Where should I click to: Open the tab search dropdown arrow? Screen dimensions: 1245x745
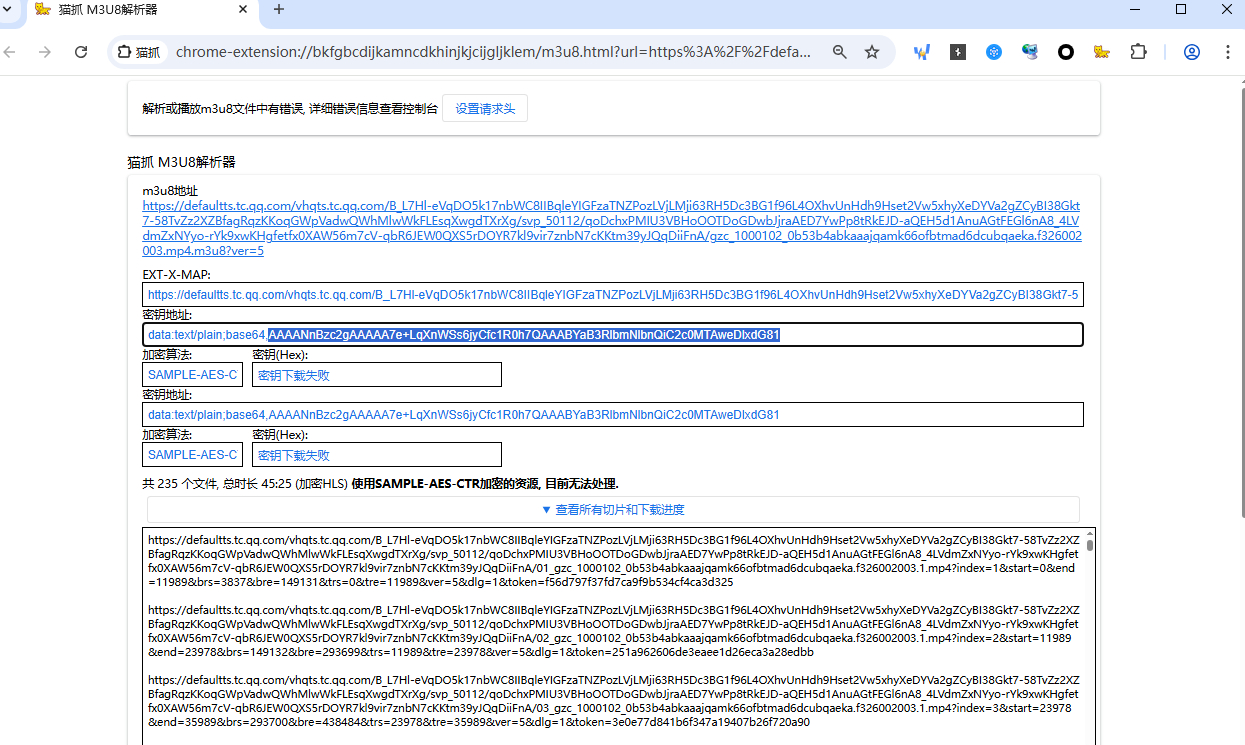(x=8, y=9)
